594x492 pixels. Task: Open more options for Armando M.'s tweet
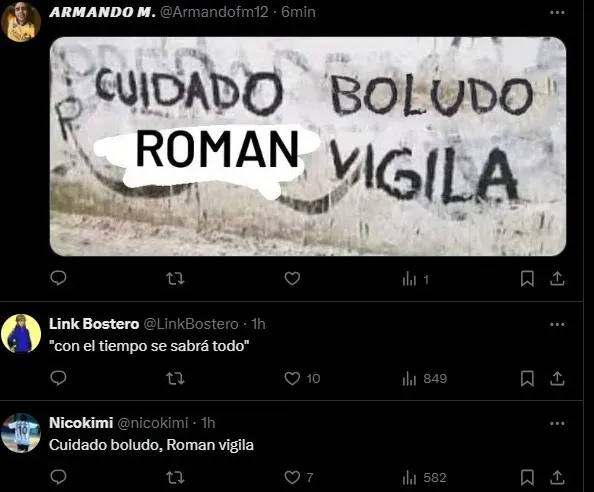coord(557,12)
